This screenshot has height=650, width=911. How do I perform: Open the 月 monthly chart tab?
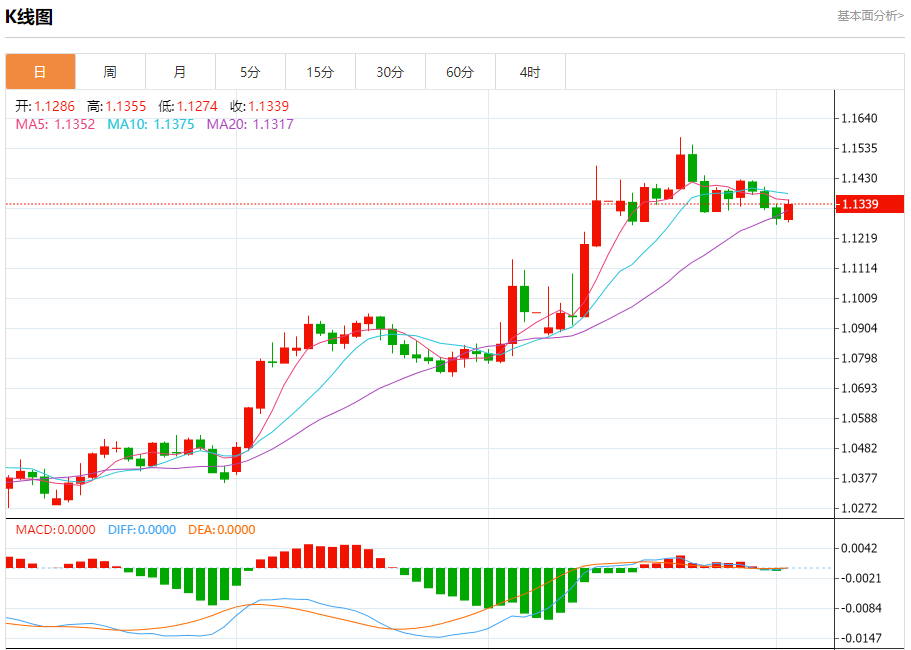pos(180,72)
